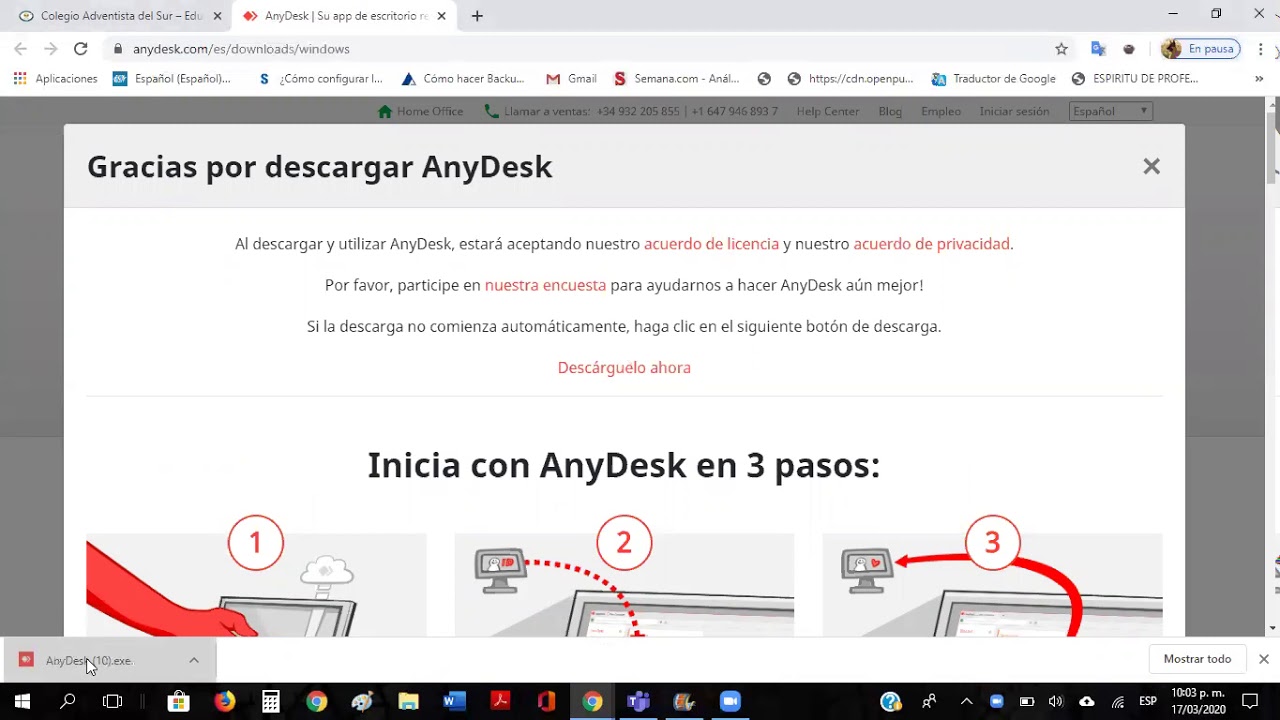Launch Microsoft Office from the taskbar
1280x720 pixels.
pyautogui.click(x=546, y=701)
